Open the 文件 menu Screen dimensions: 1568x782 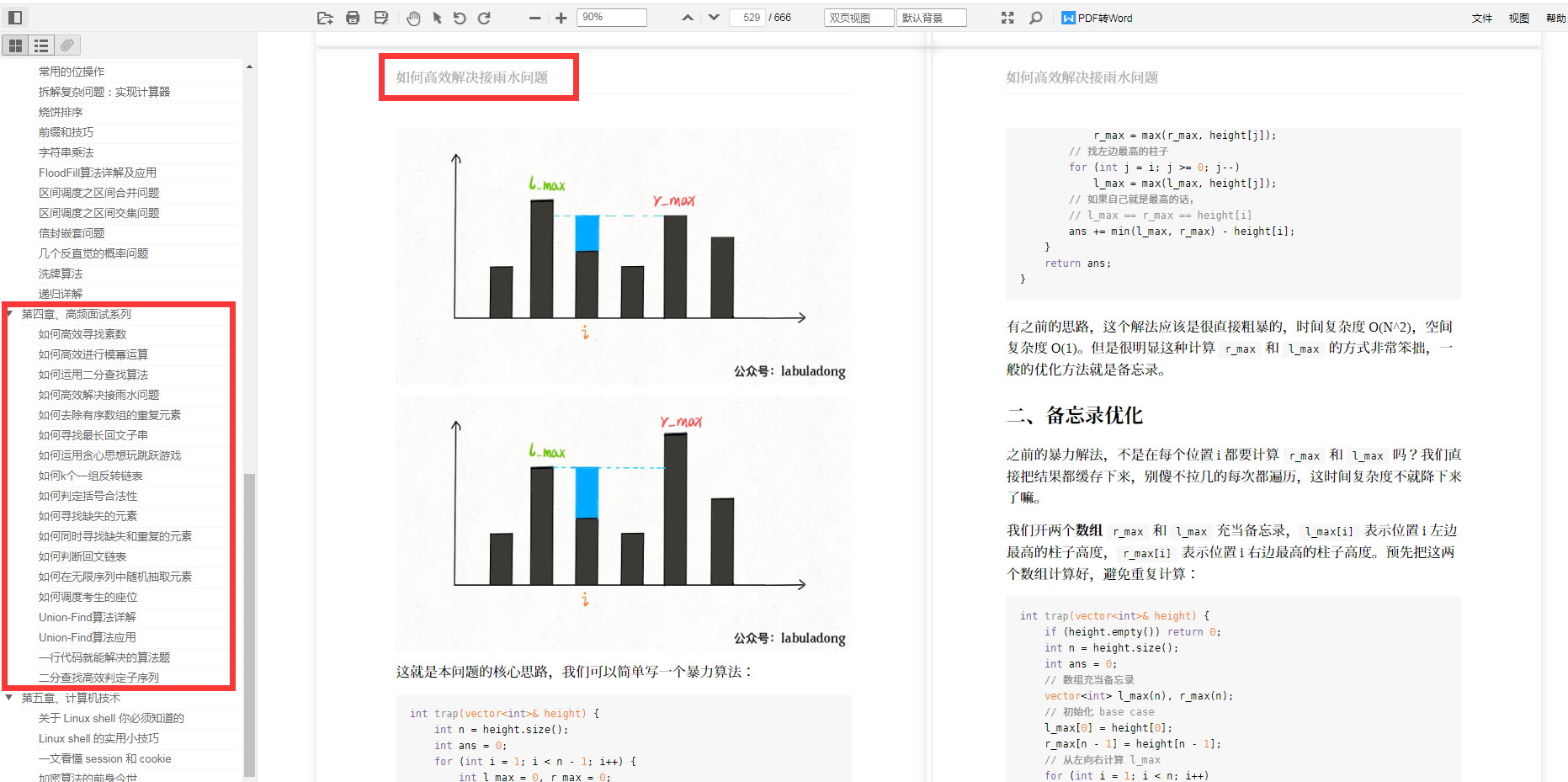pyautogui.click(x=1482, y=18)
